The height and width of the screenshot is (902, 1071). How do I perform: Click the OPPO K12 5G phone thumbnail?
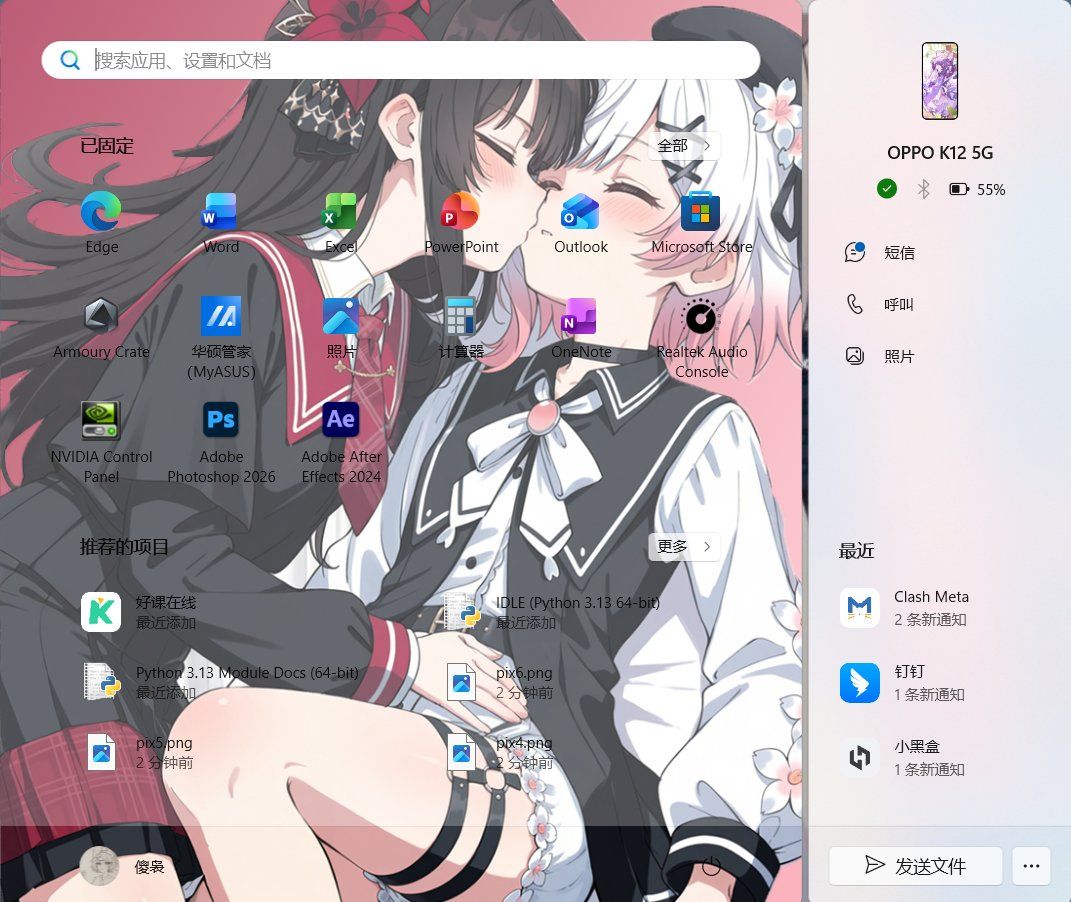940,81
